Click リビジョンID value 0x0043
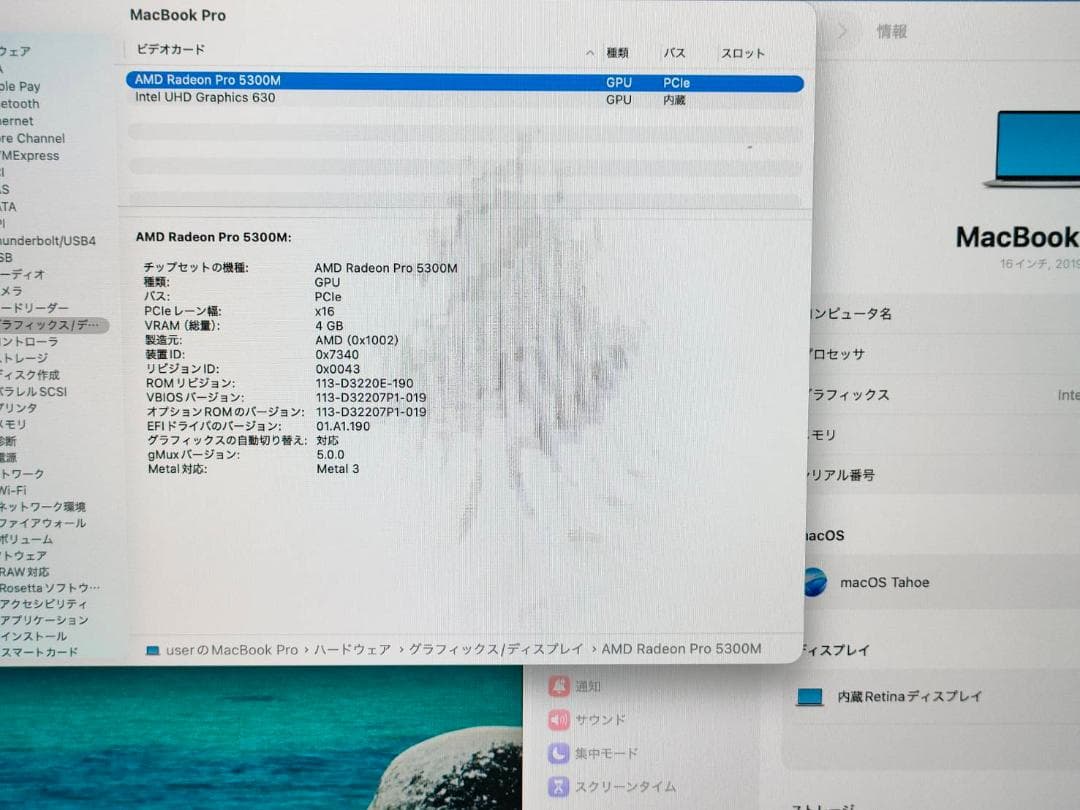This screenshot has width=1080, height=810. tap(338, 369)
